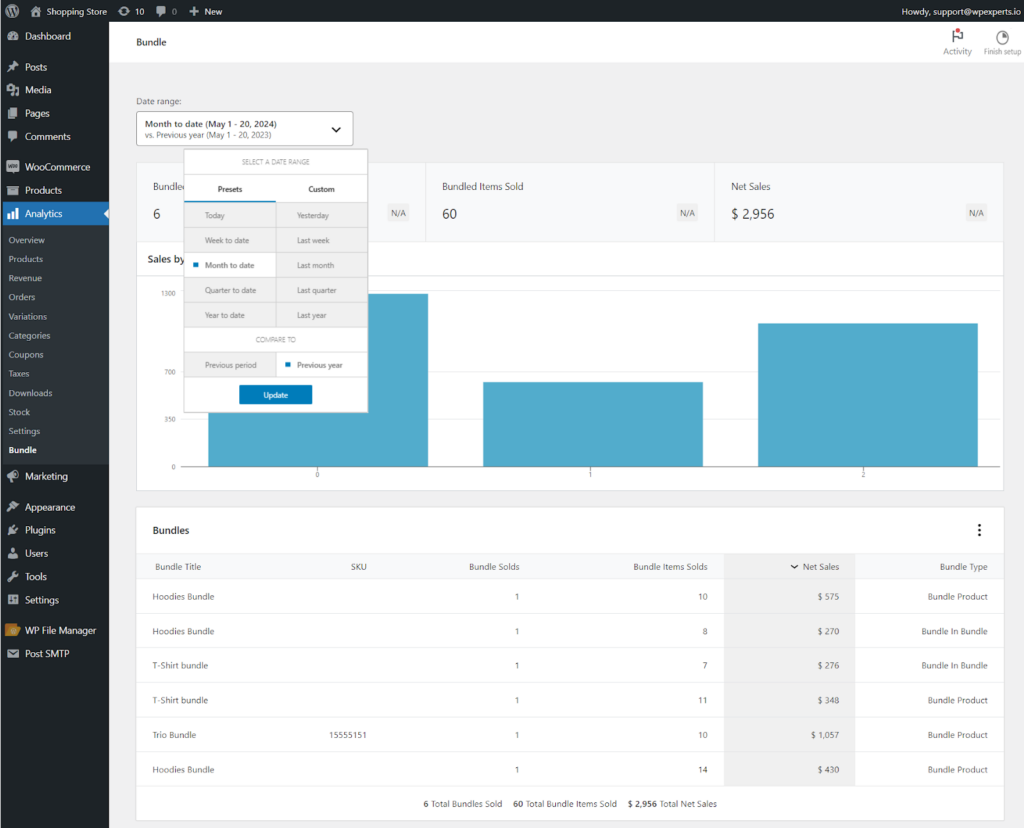Click the Trio Bundle table row

(x=569, y=735)
